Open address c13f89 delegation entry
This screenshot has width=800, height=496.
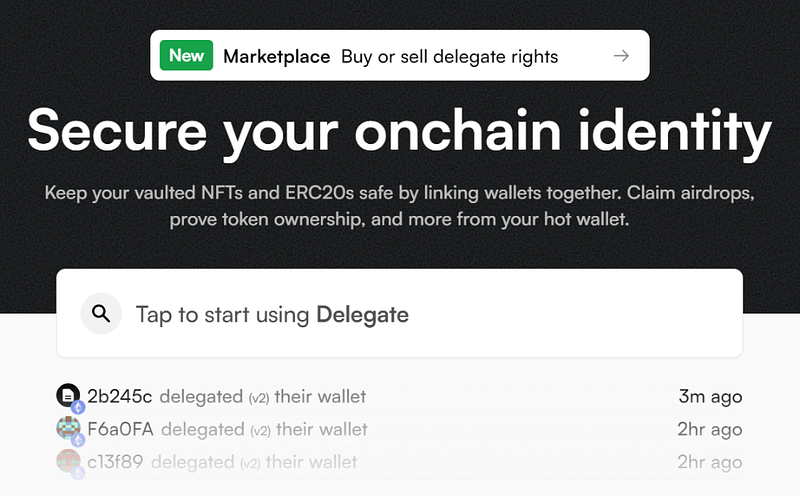point(115,462)
